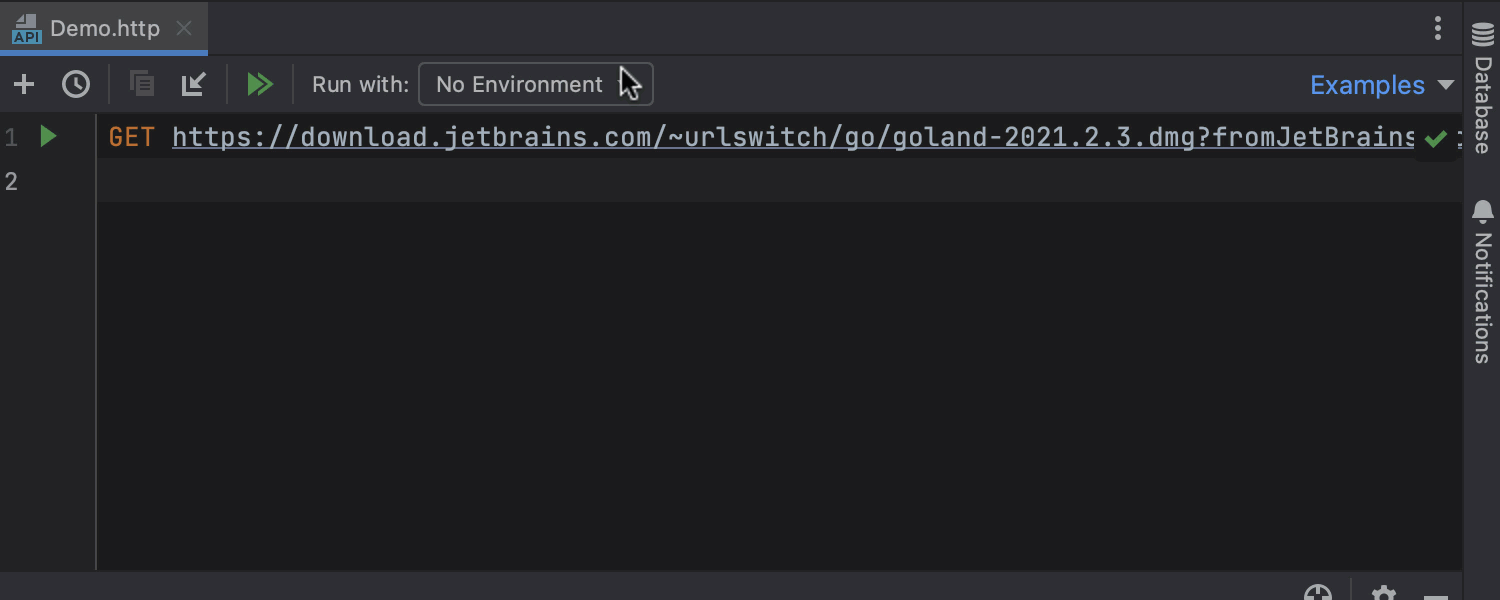1500x600 pixels.
Task: Click the Add Request plus icon
Action: point(24,85)
